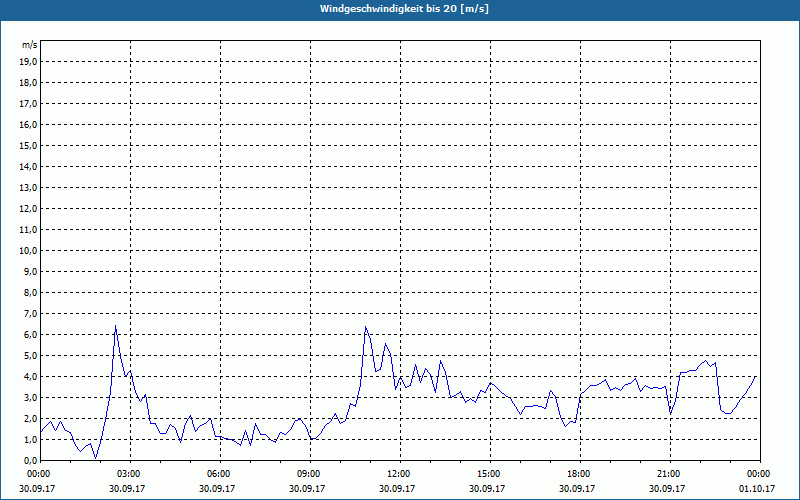Click the '30.09.17' date under the '12:00' label

(x=397, y=488)
